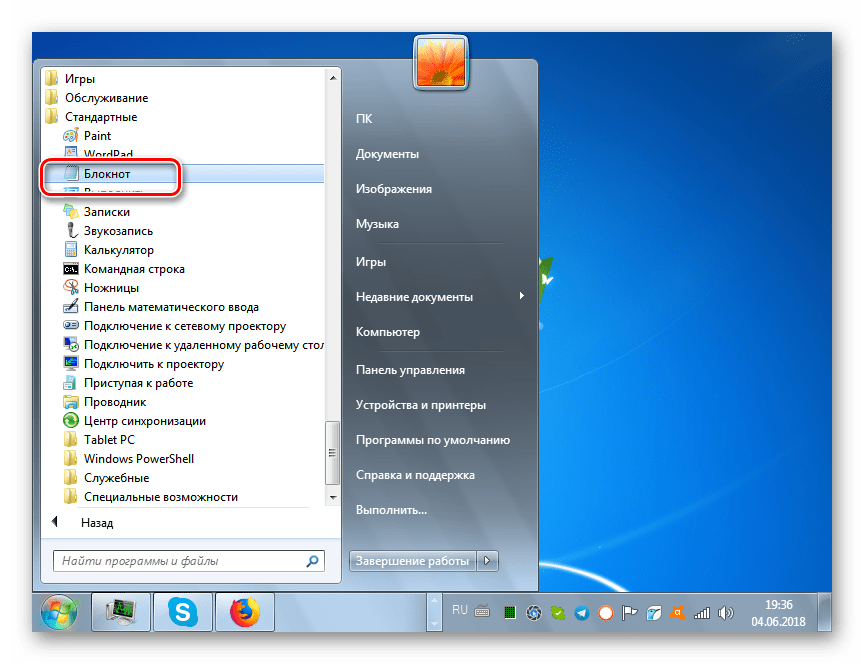
Task: Open Программы по умолчанию
Action: (433, 440)
